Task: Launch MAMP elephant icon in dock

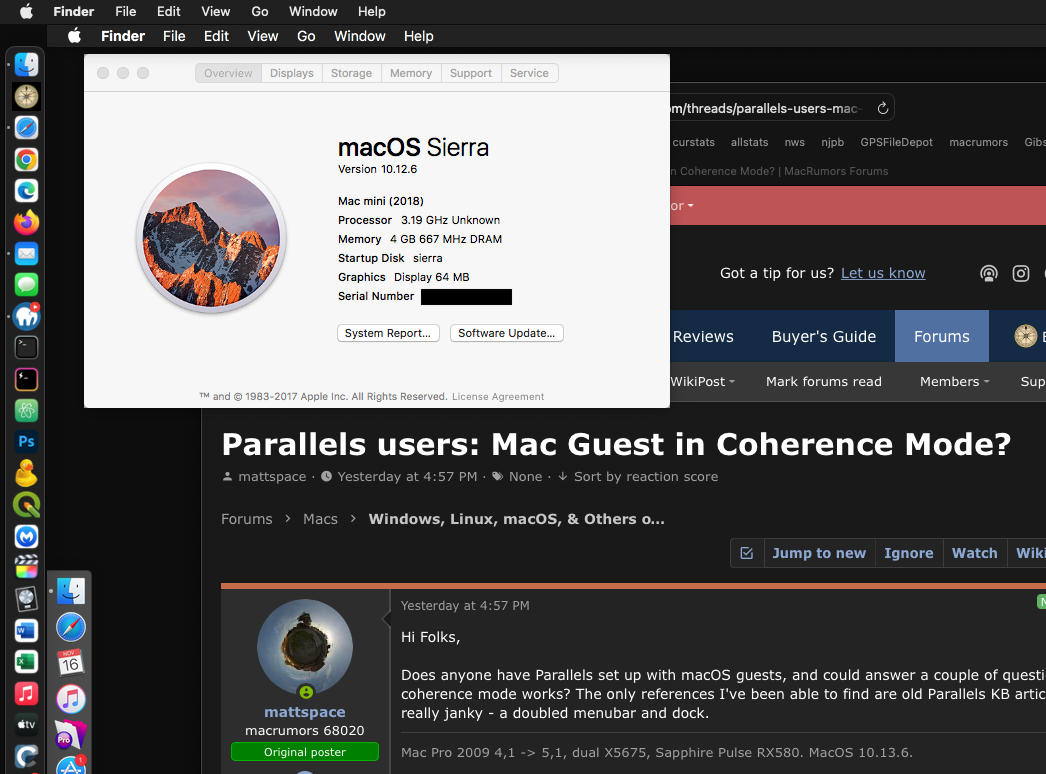Action: [x=26, y=316]
